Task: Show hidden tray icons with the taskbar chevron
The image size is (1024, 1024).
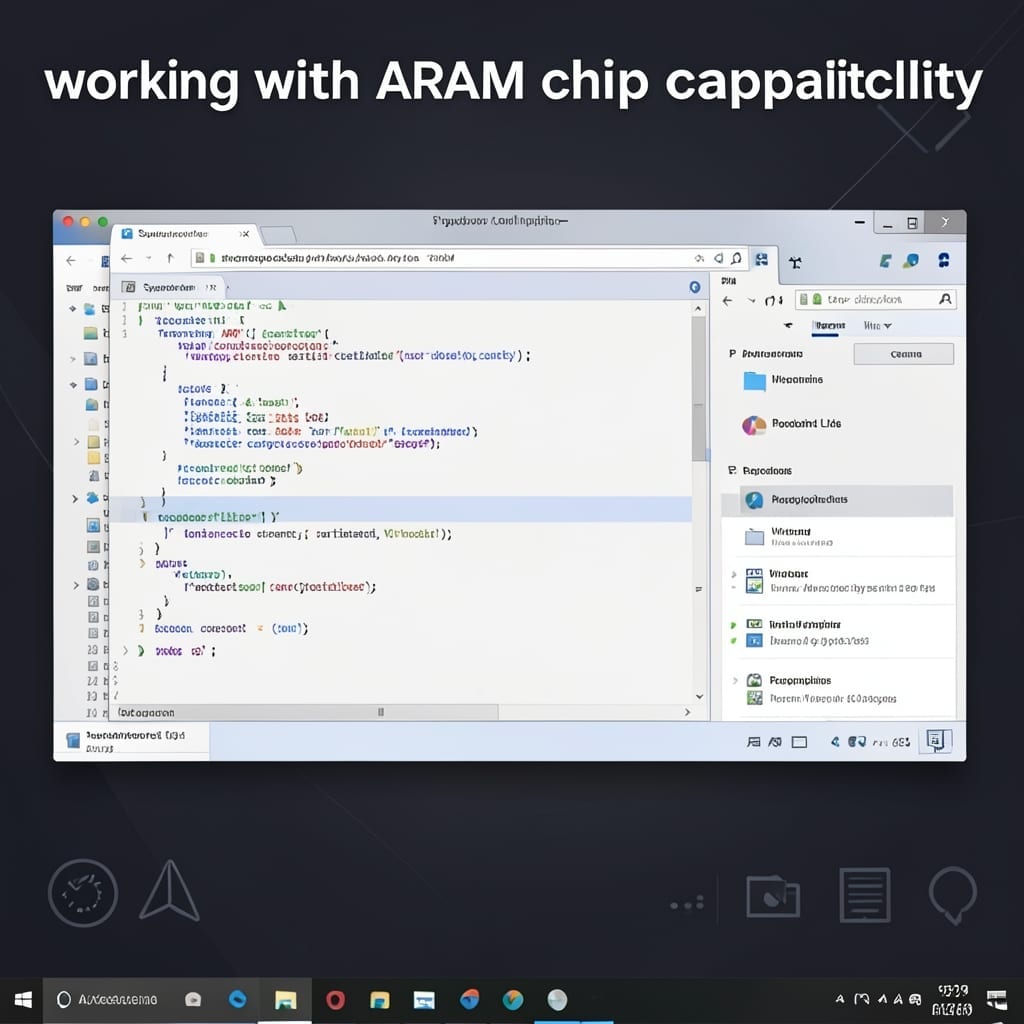Action: click(x=840, y=999)
